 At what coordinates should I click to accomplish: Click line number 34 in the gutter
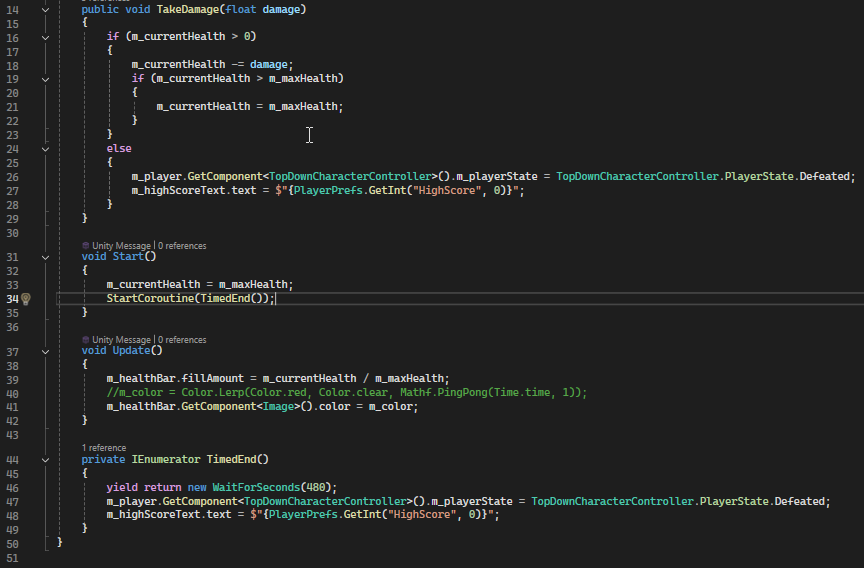[12, 299]
